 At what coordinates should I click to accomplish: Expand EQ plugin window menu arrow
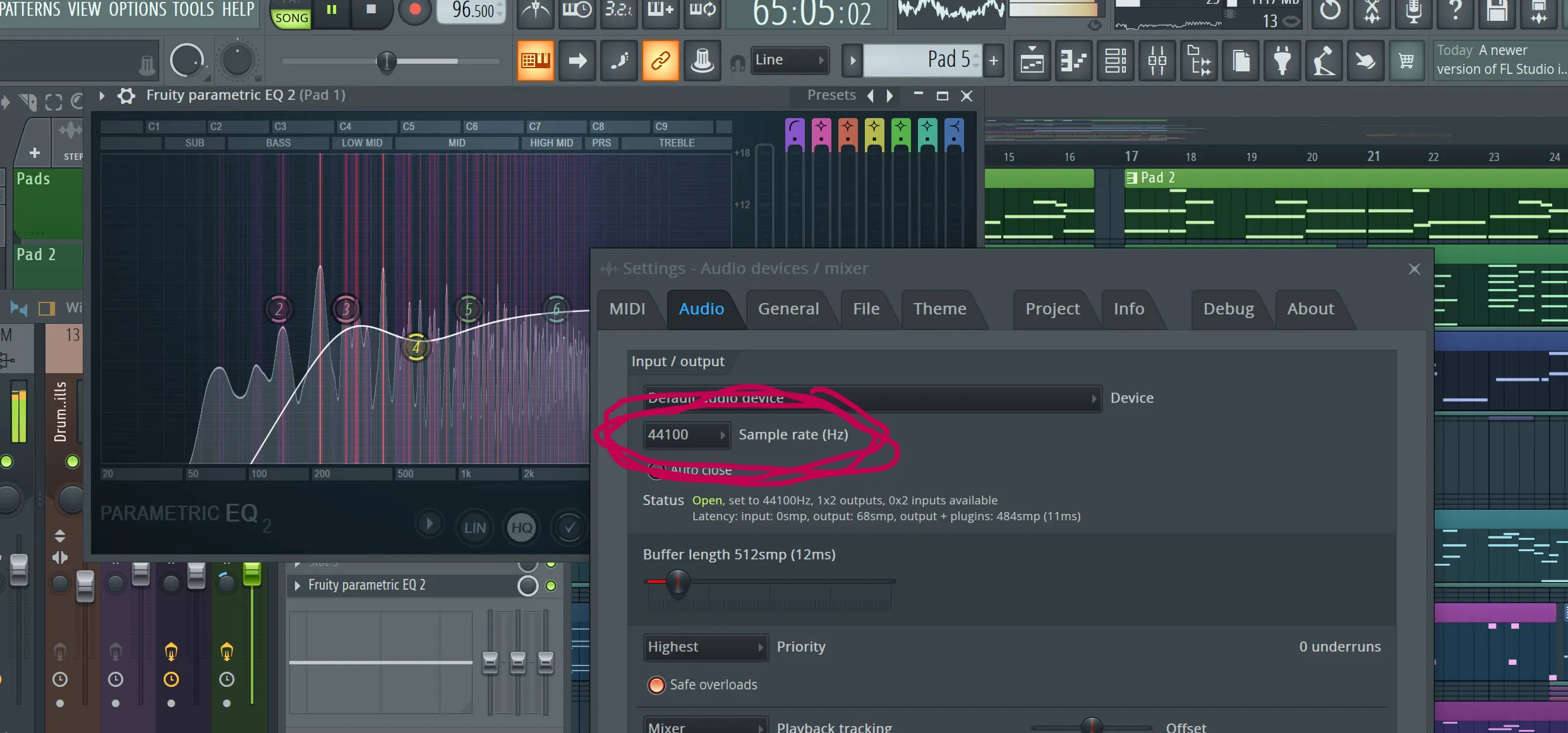click(101, 96)
